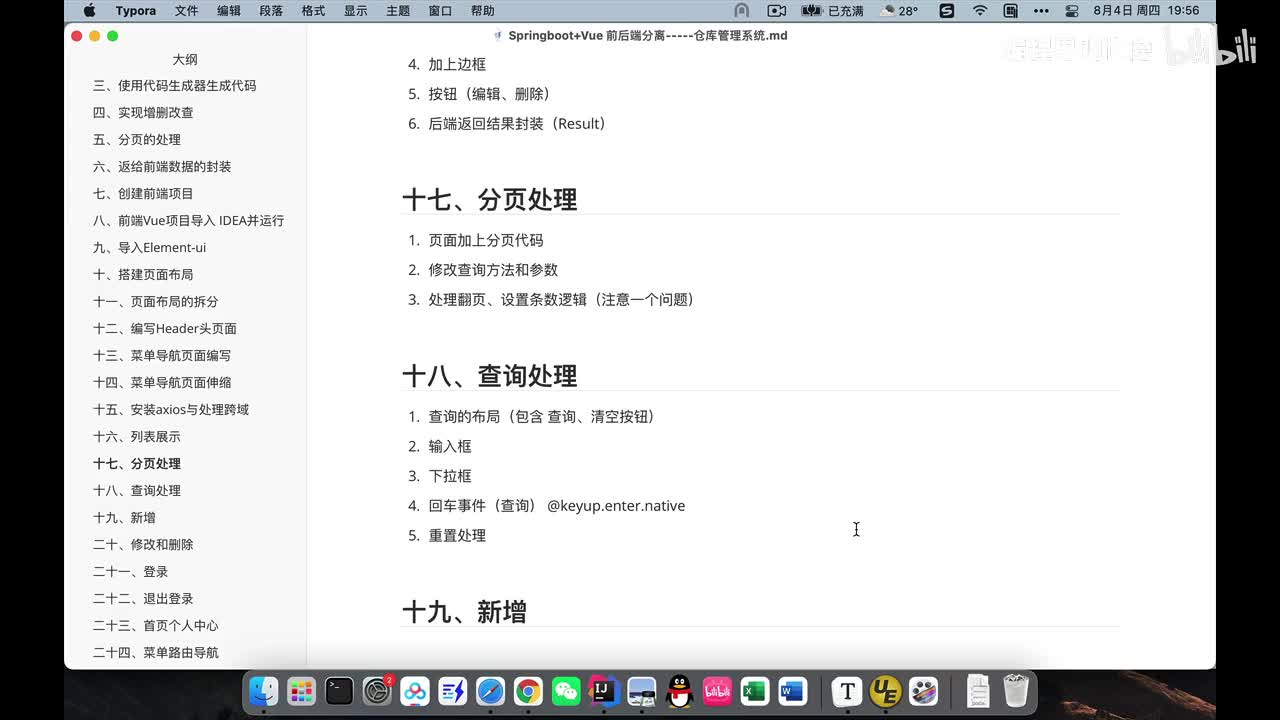Viewport: 1280px width, 720px height.
Task: Click outline item 十一、页面布局的拆分
Action: pos(156,302)
